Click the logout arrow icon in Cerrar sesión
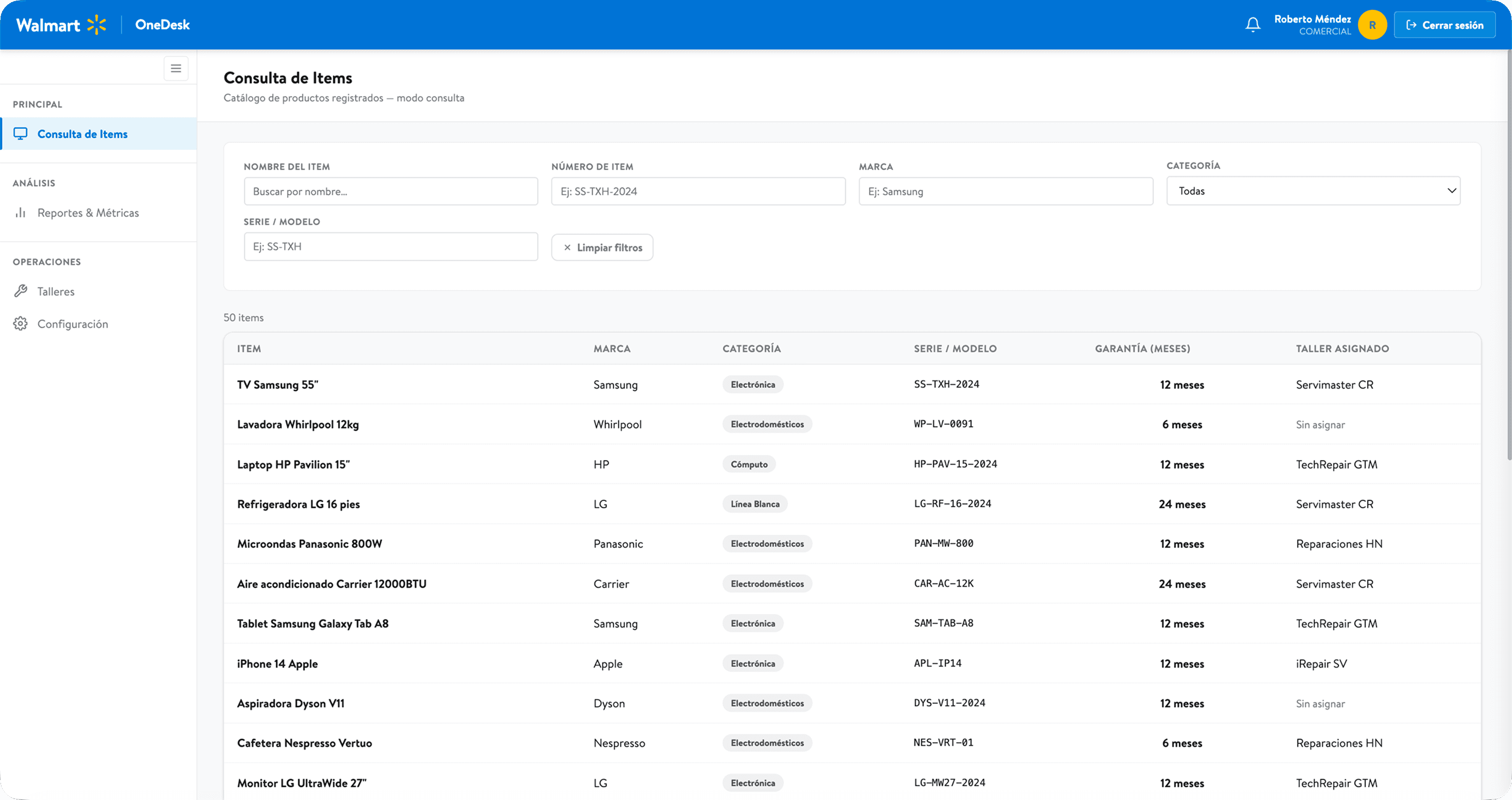 (1411, 25)
